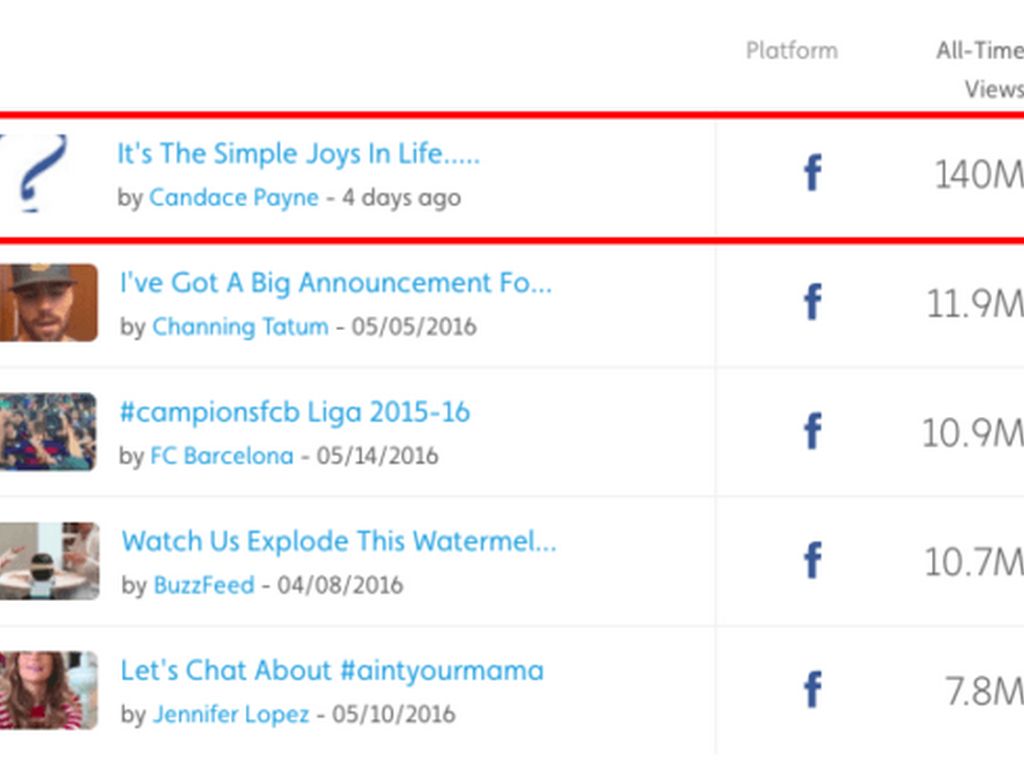Visit Candace Payne's creator page

234,198
